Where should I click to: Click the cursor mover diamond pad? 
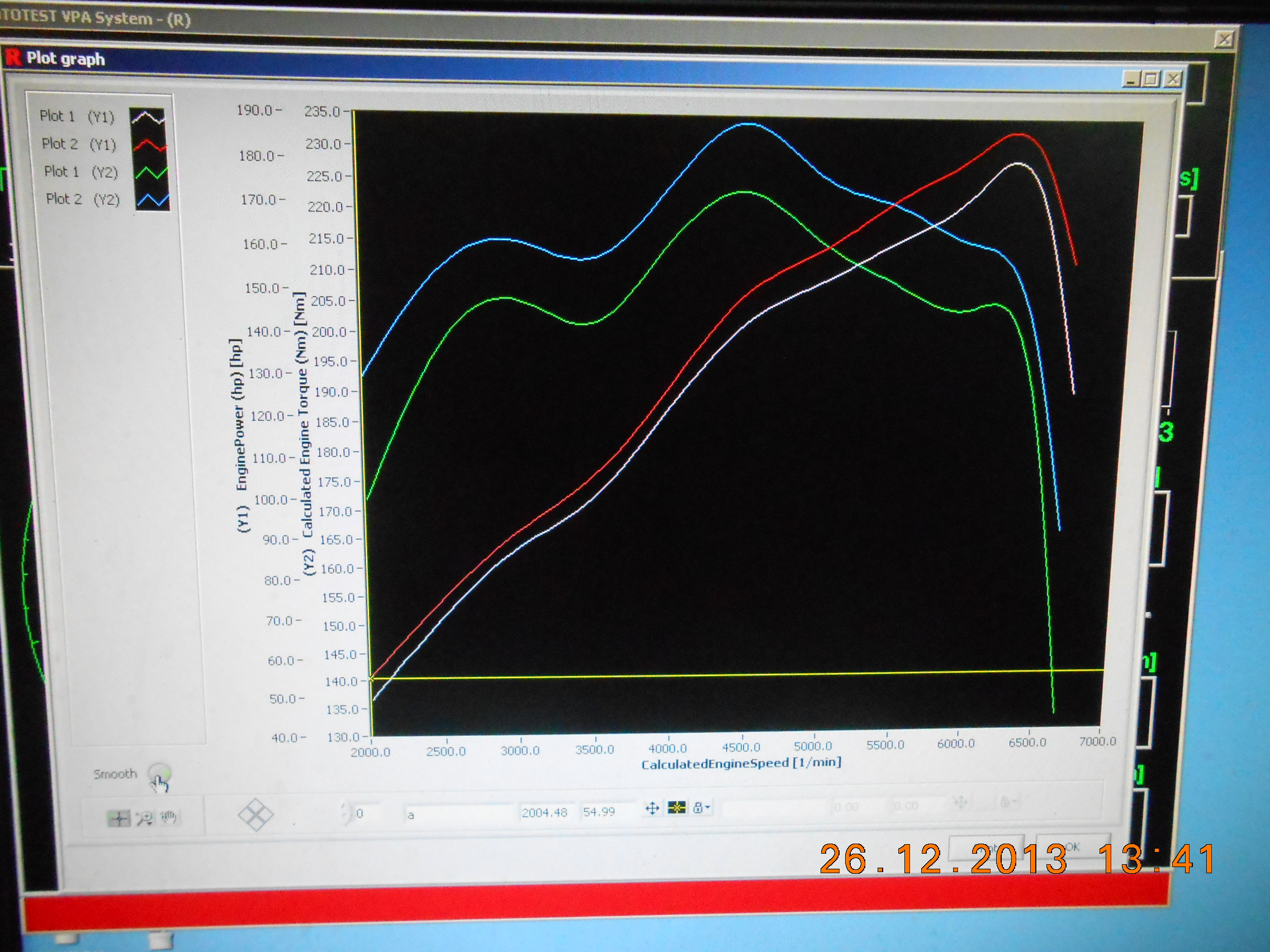[255, 814]
